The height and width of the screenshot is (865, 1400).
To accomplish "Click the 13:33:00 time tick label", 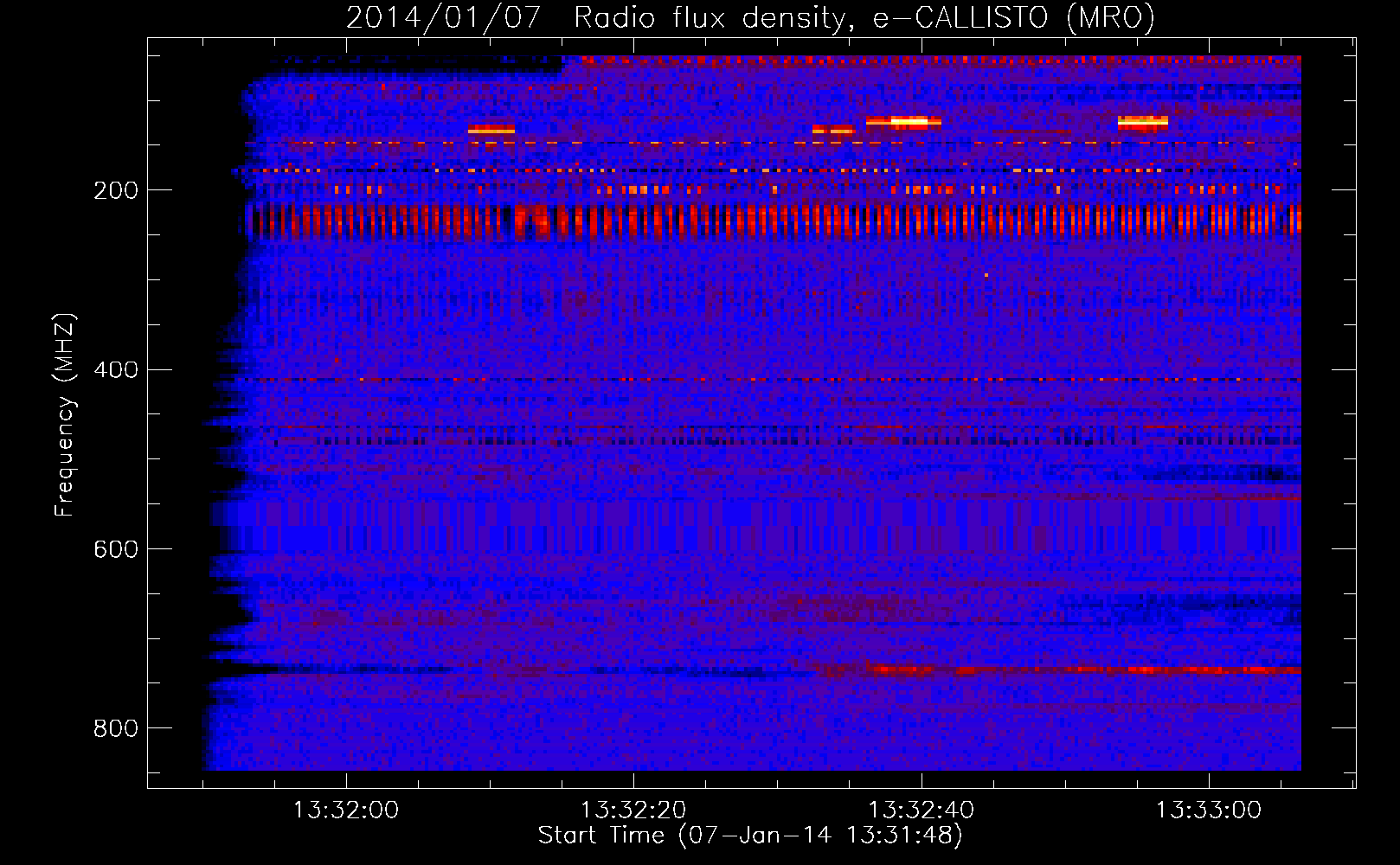I will pos(1209,811).
